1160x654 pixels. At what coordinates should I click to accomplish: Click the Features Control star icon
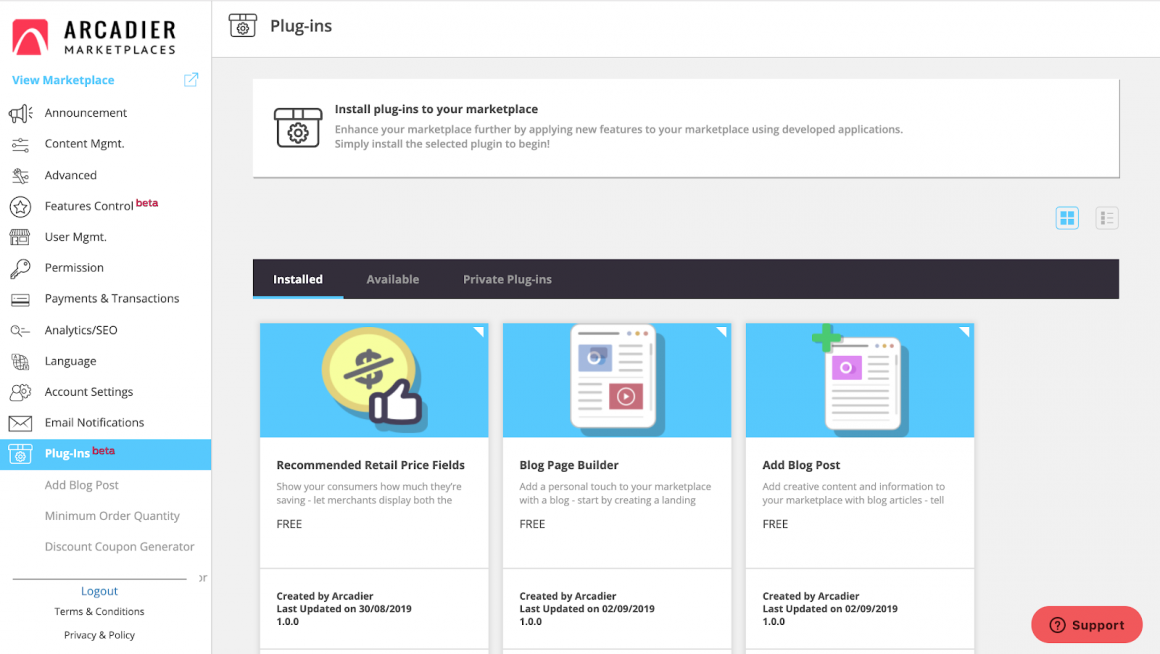click(20, 206)
